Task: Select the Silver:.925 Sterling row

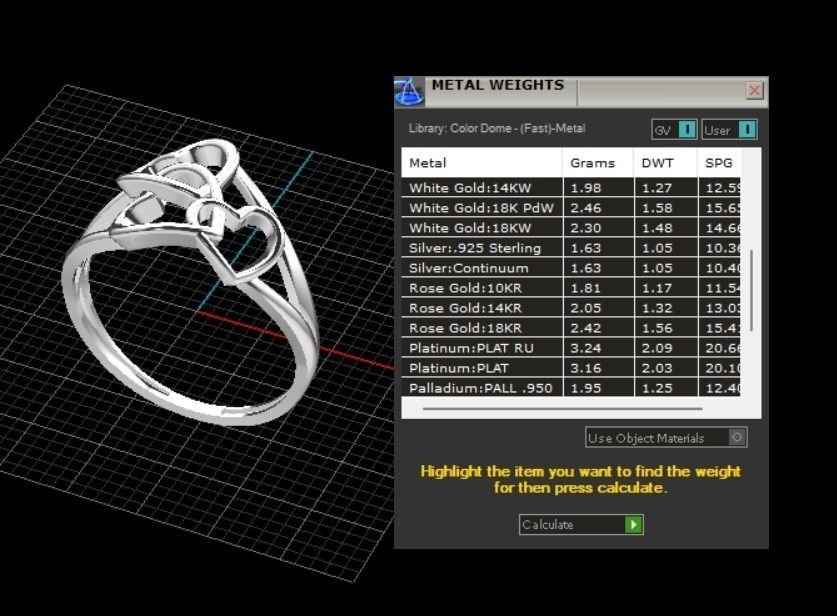Action: (x=571, y=248)
